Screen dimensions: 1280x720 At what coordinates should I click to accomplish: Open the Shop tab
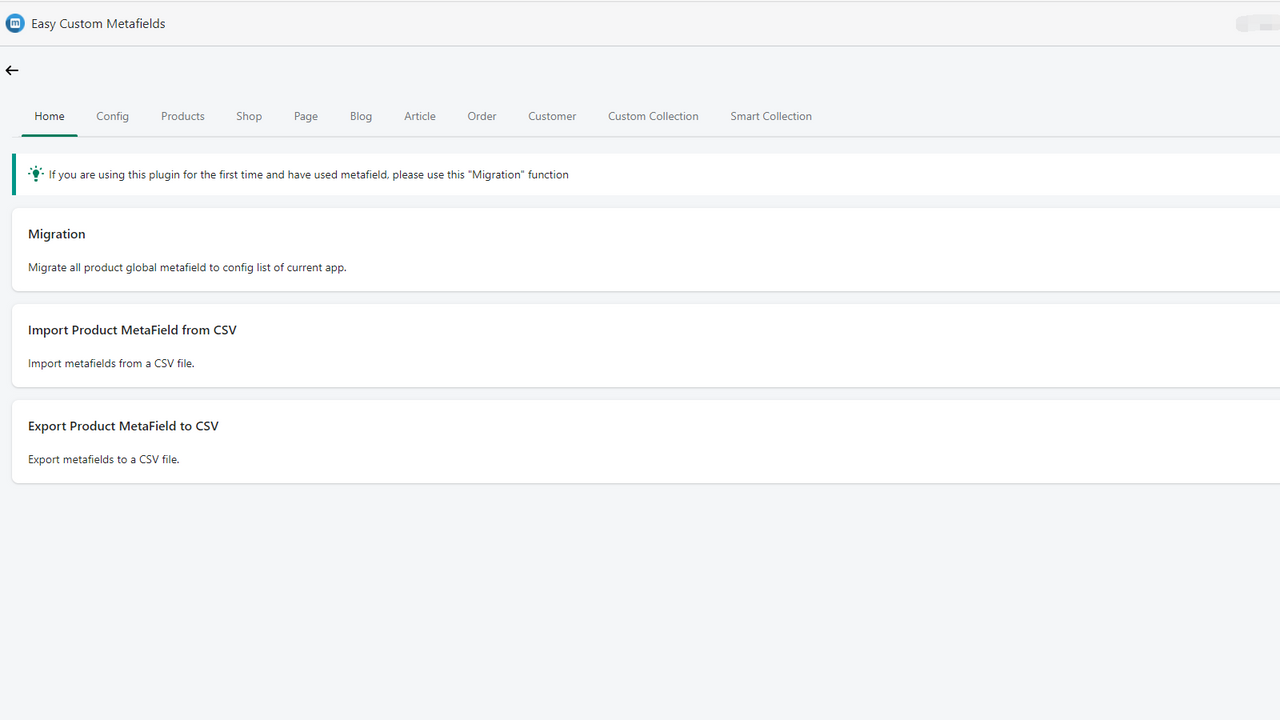click(249, 116)
